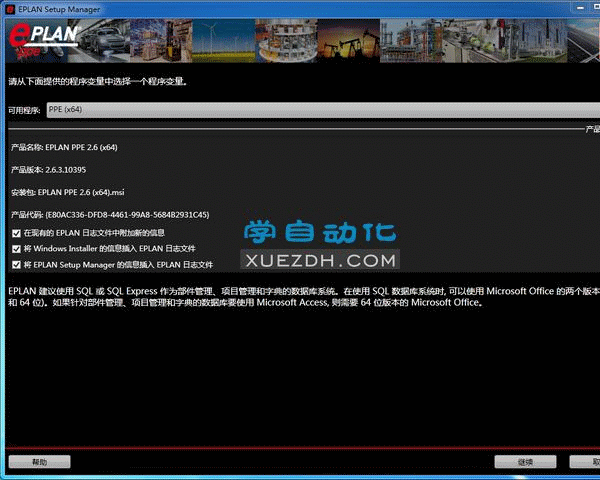Minimize the EPLAN Setup Manager window
This screenshot has width=600, height=480.
(x=580, y=8)
